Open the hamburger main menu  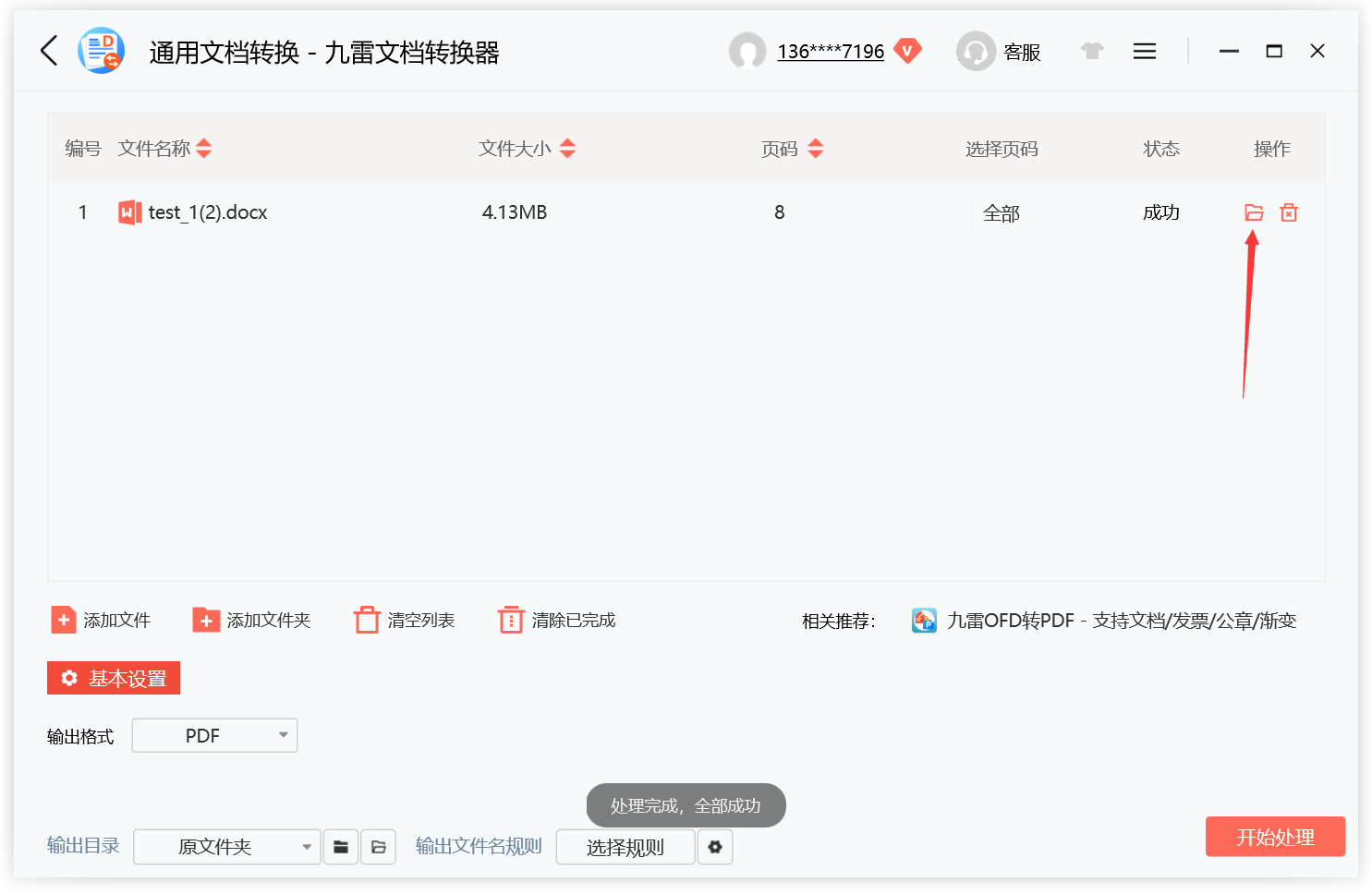1145,51
